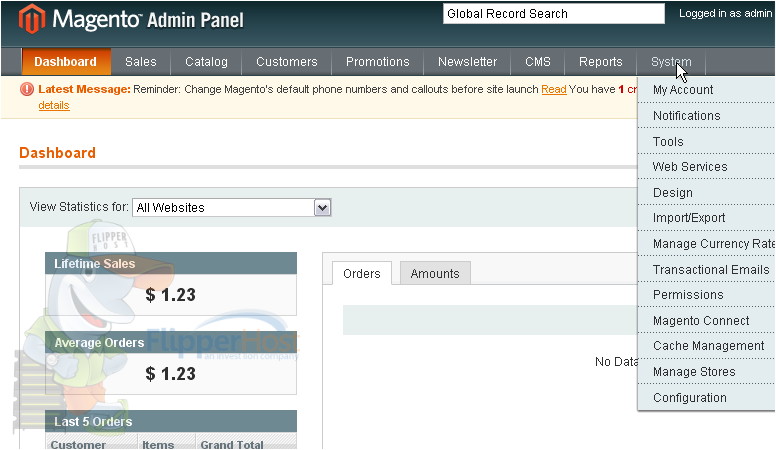This screenshot has height=450, width=776.
Task: Select the Orders tab
Action: [362, 273]
